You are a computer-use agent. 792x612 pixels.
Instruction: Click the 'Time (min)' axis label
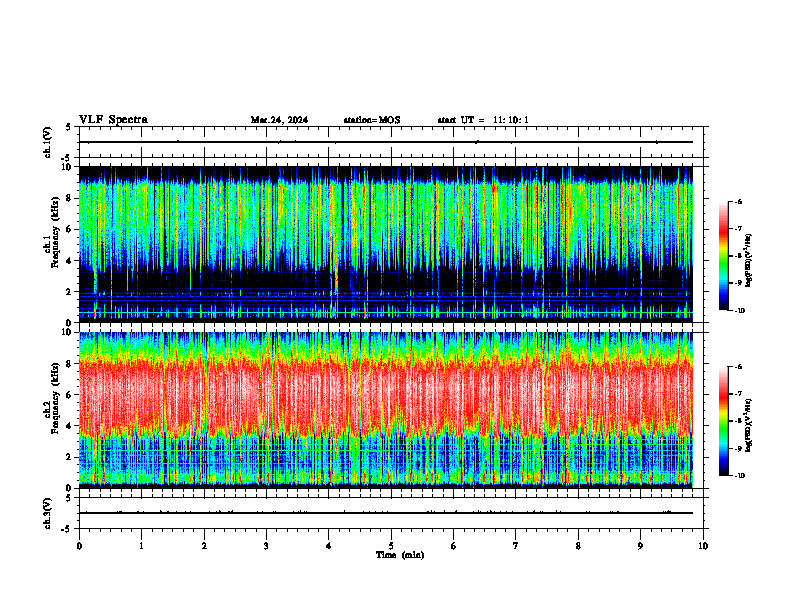pos(400,555)
